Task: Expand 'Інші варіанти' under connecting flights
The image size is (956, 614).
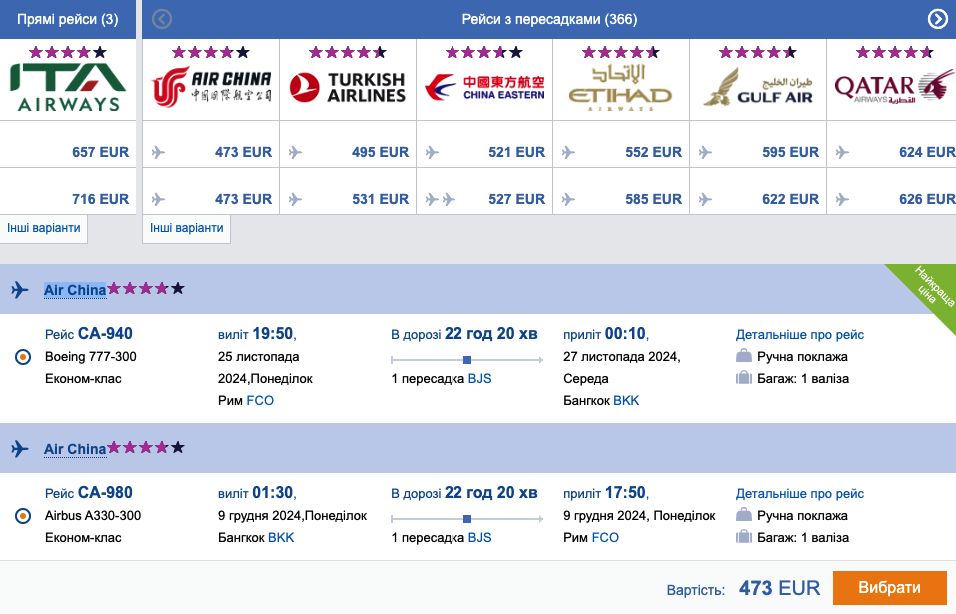Action: (x=187, y=228)
